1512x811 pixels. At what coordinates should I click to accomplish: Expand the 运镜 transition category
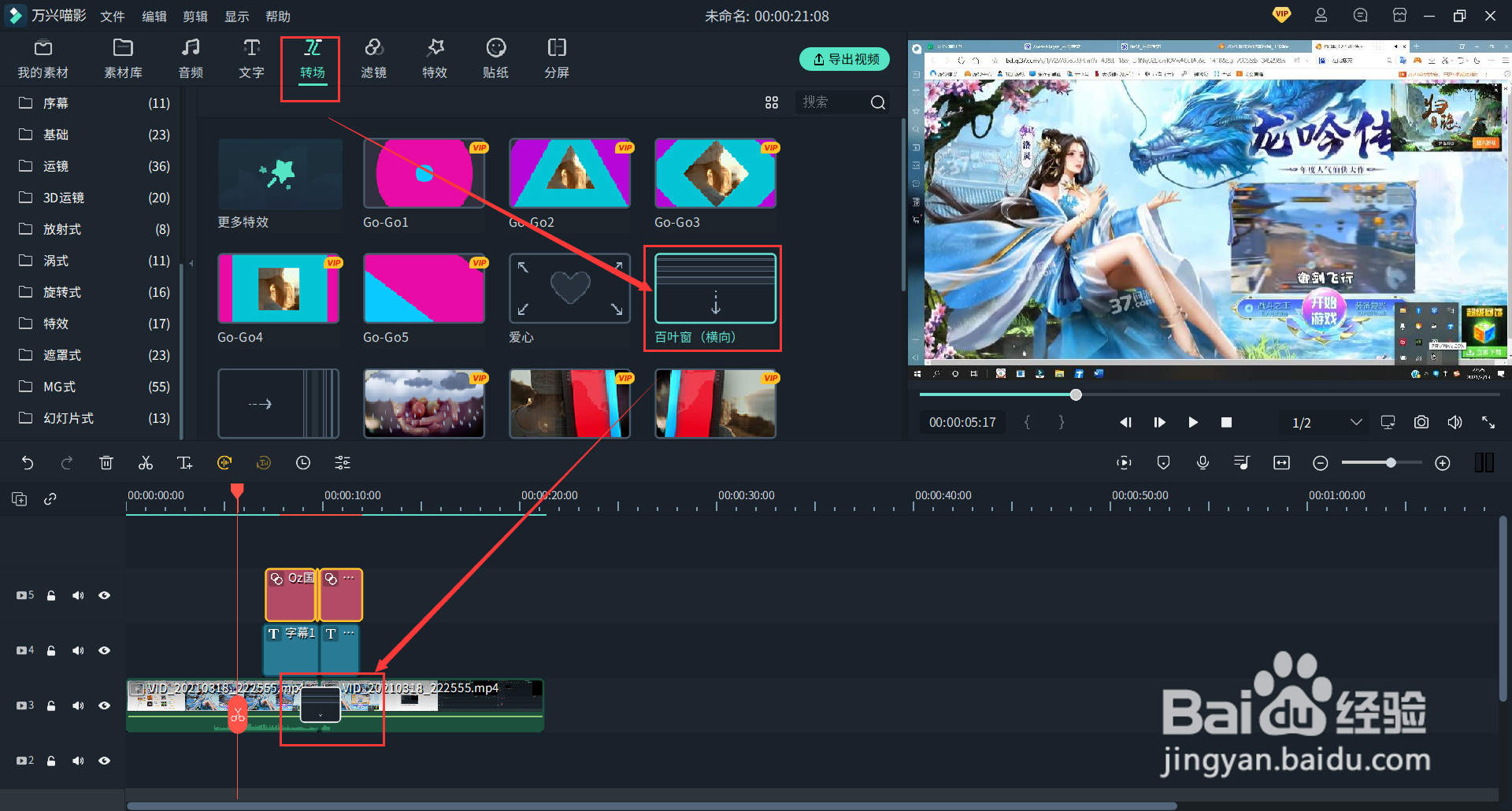coord(94,166)
